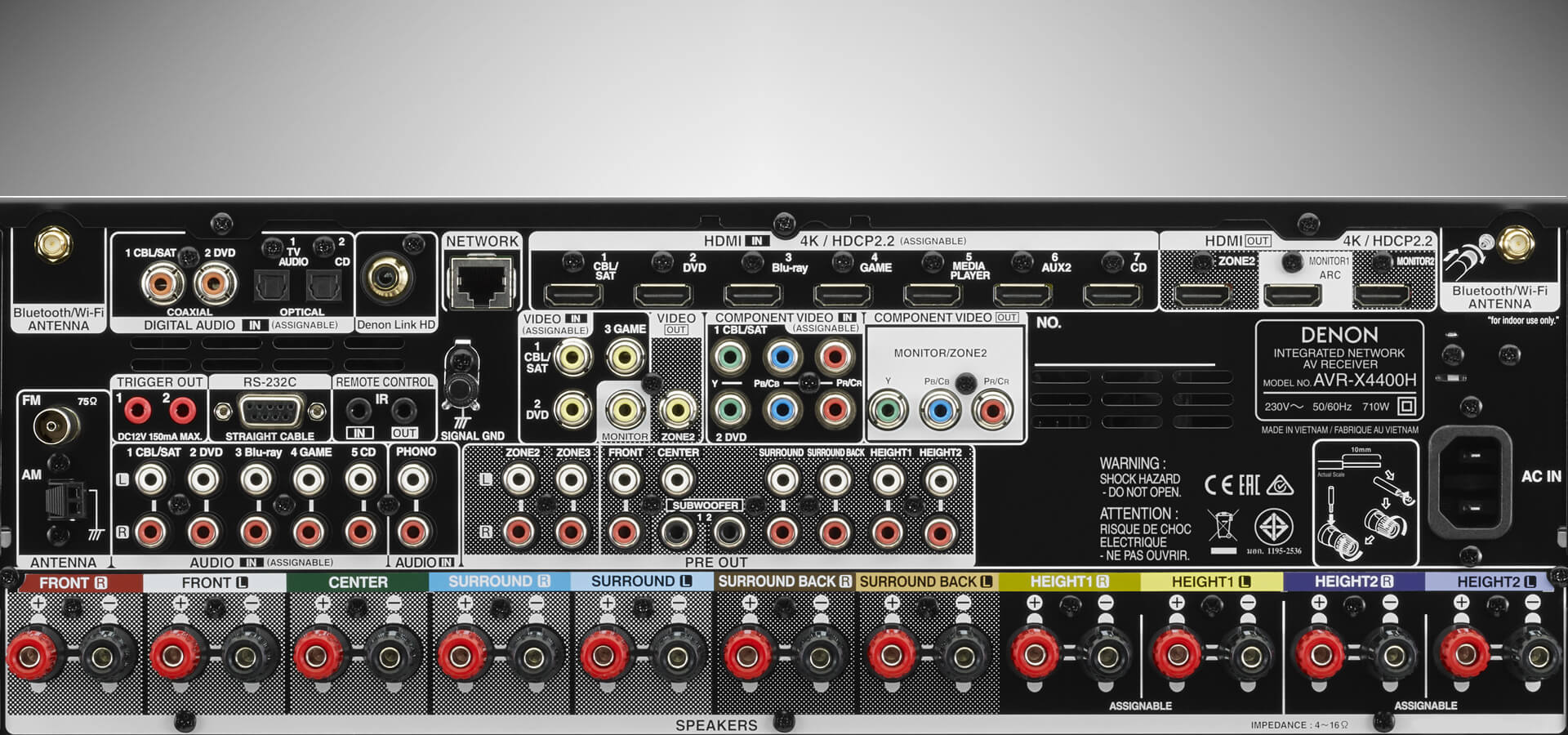Click the right Bluetooth/Wi-Fi gold antenna connector
The width and height of the screenshot is (1568, 735).
[x=1514, y=243]
